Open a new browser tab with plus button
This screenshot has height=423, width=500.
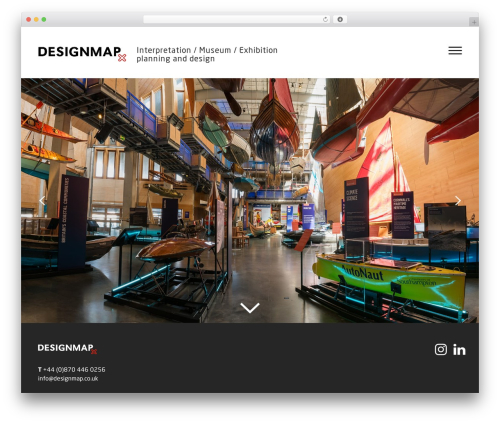474,22
